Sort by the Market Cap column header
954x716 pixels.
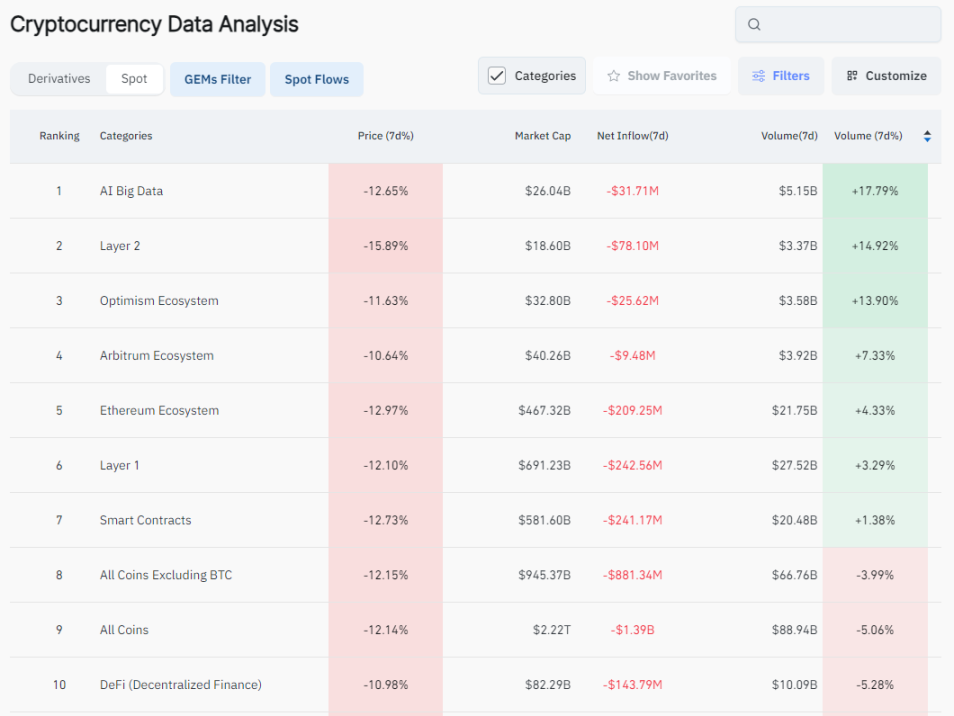point(542,136)
